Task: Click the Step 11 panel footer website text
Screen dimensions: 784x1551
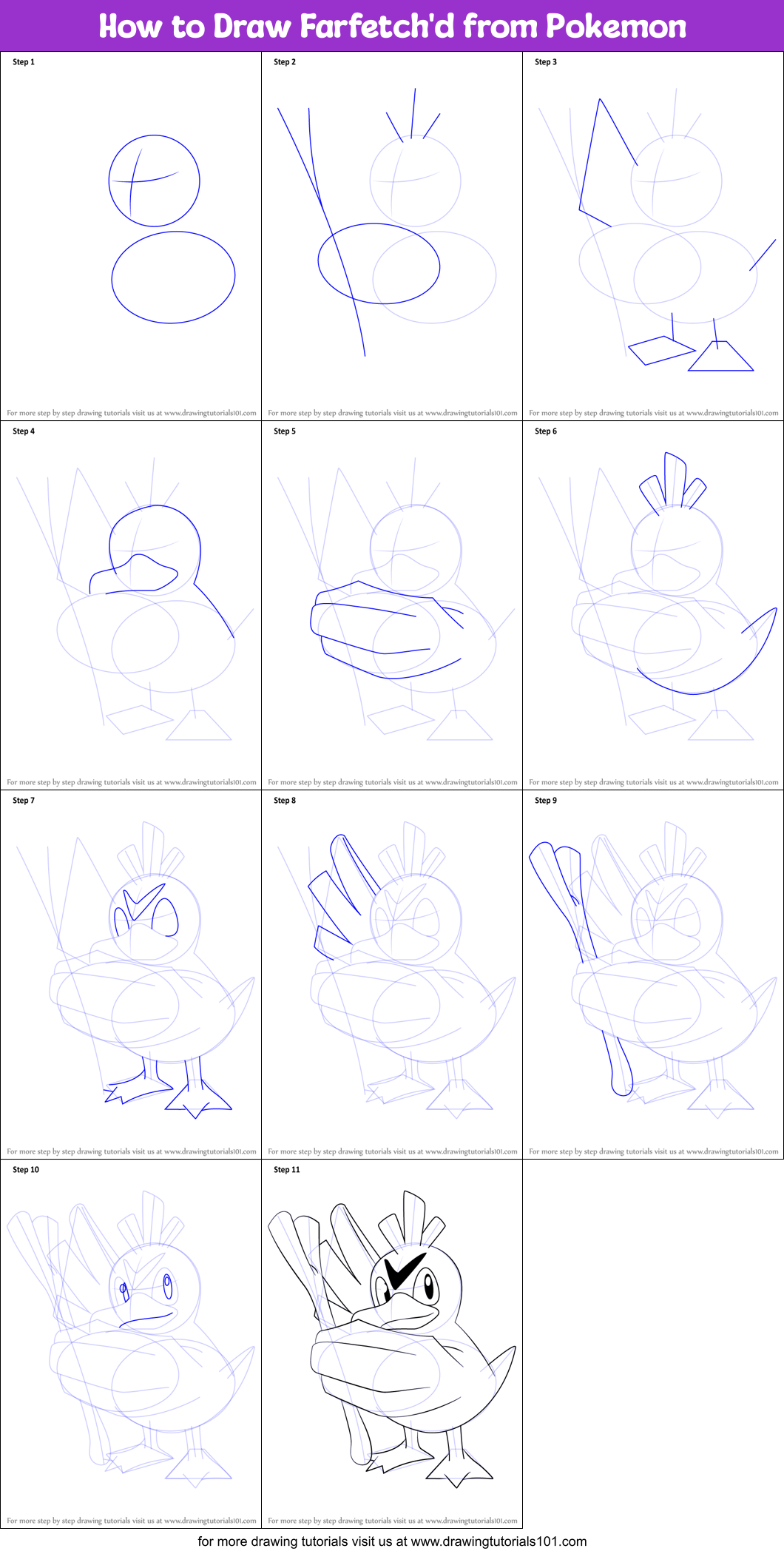Action: pyautogui.click(x=393, y=1521)
